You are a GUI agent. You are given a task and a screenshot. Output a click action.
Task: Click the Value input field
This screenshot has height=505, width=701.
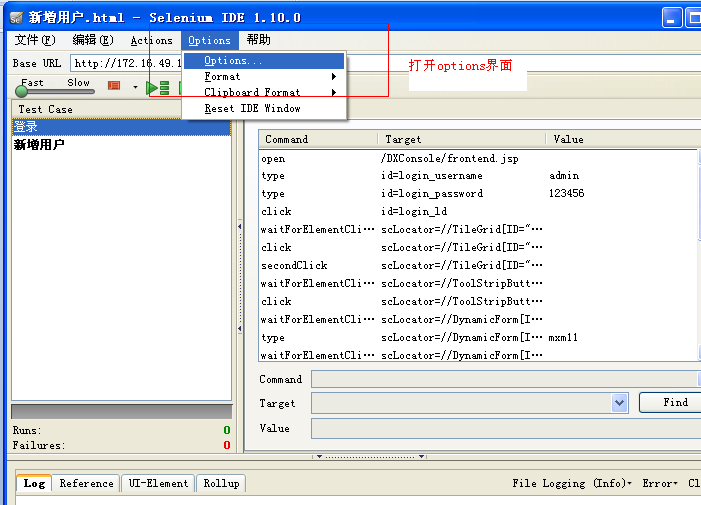[x=505, y=429]
